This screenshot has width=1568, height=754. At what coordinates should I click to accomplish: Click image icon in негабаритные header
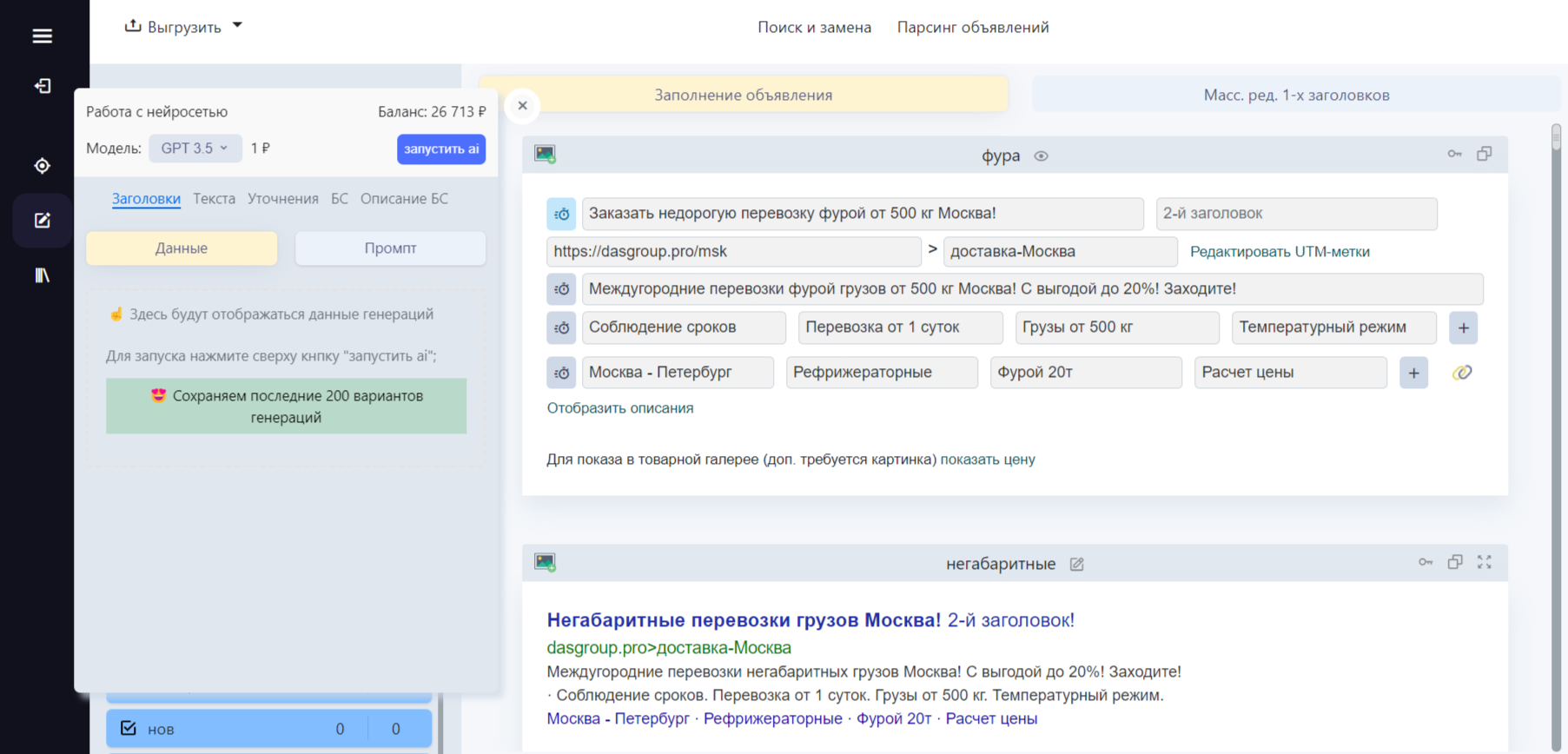tap(545, 563)
